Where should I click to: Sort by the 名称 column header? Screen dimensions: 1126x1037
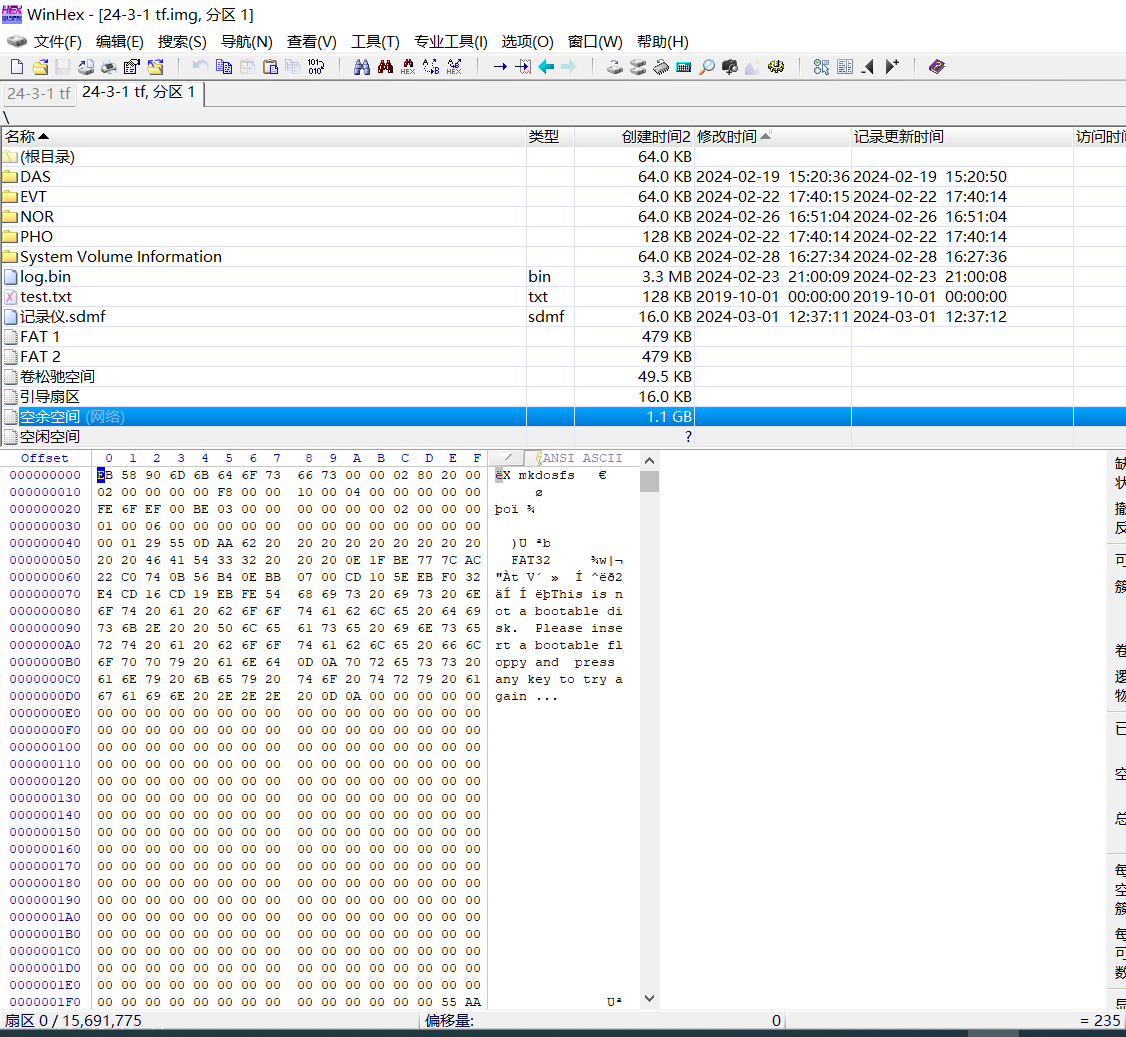coord(263,136)
